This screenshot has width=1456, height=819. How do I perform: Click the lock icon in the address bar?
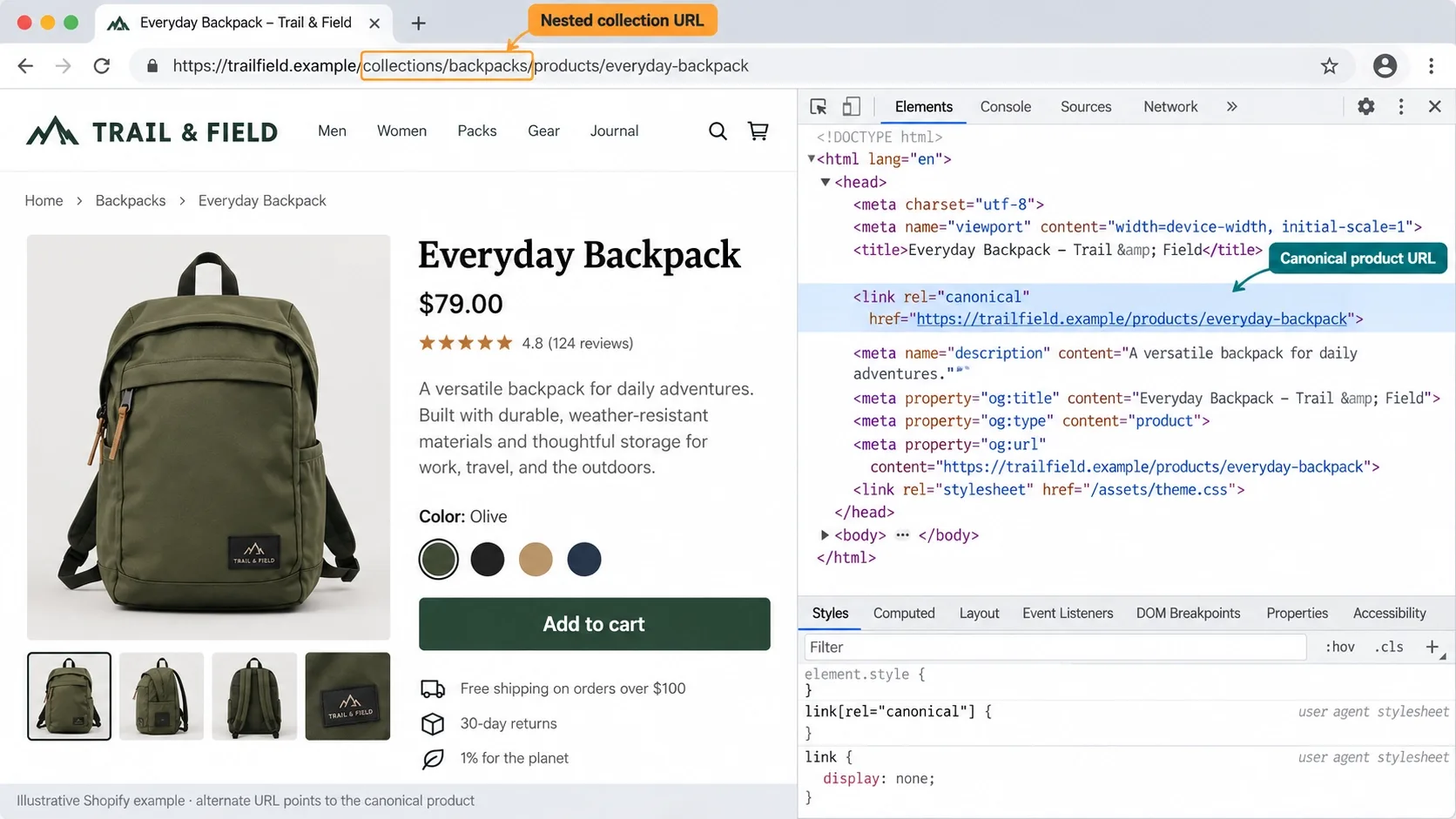pyautogui.click(x=152, y=66)
